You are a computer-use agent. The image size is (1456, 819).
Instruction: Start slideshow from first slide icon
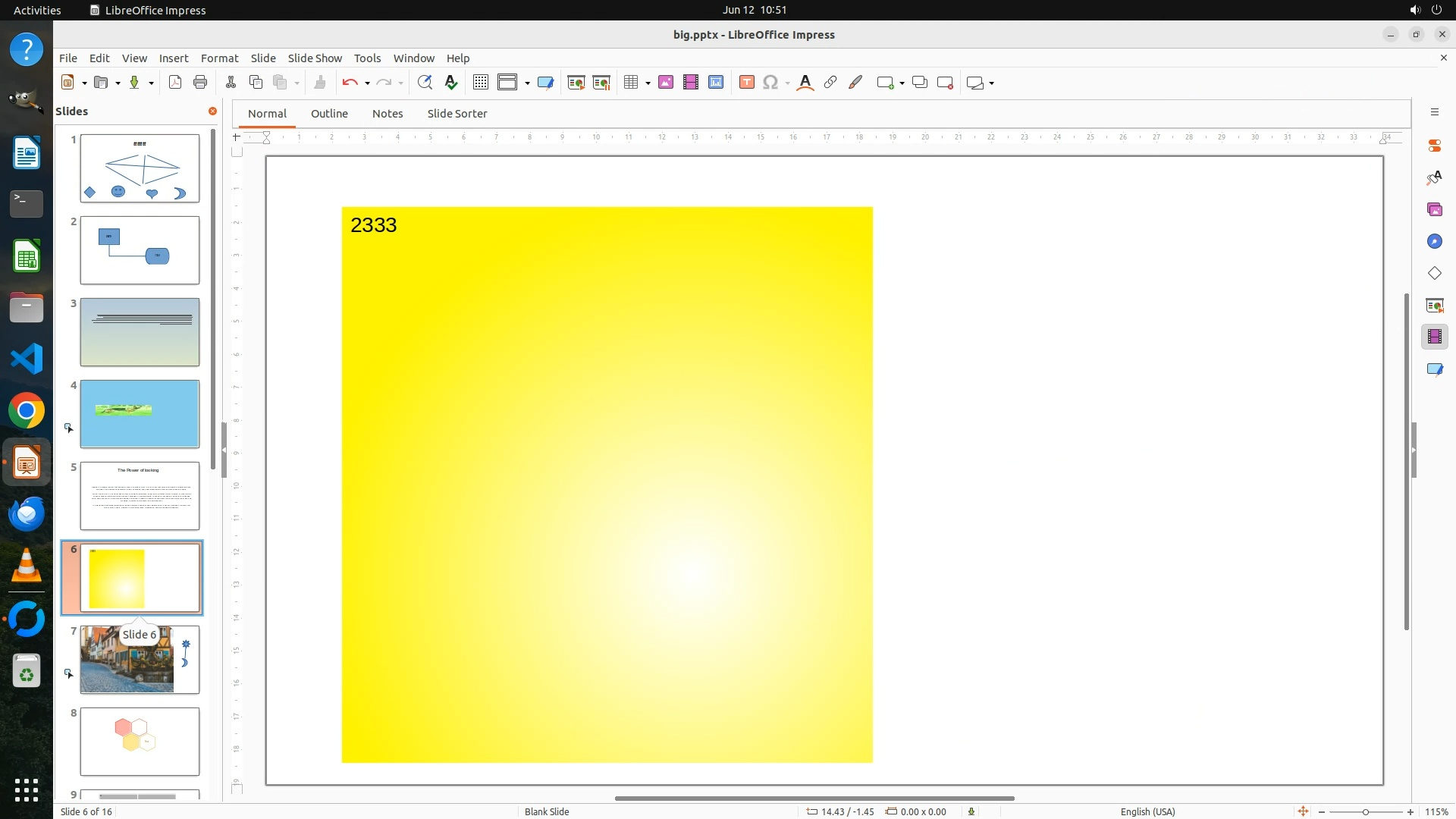click(x=576, y=83)
